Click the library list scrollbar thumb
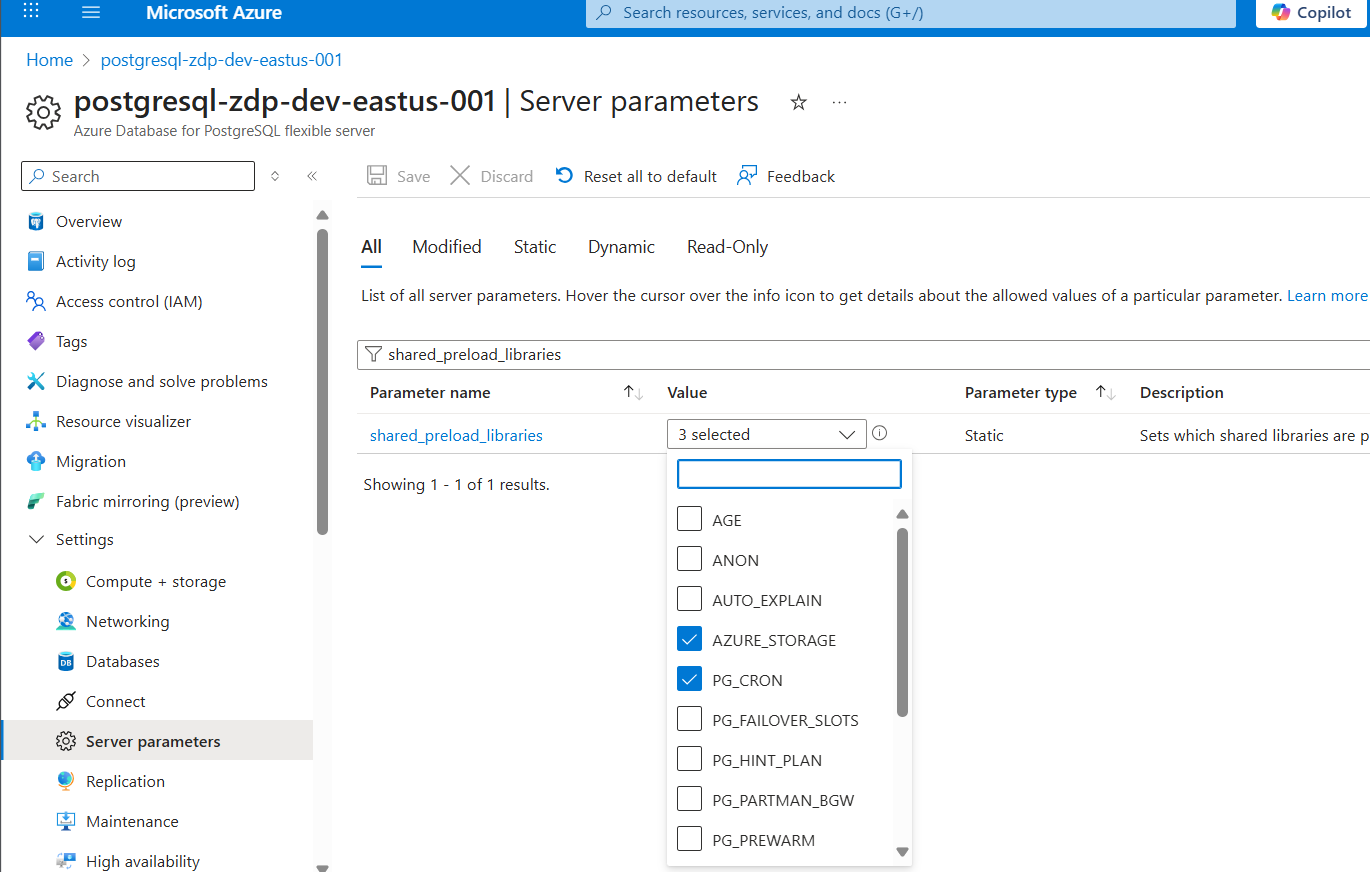 [902, 622]
